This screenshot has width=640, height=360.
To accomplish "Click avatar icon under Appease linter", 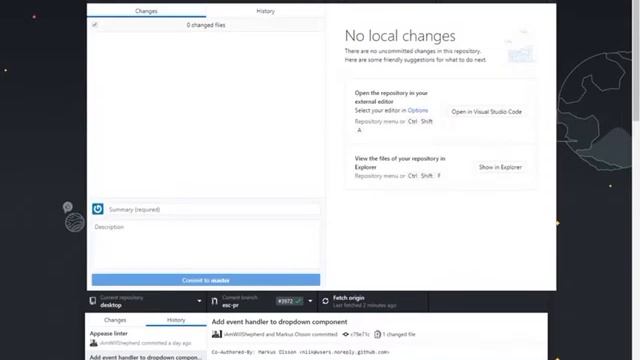I will coord(94,343).
